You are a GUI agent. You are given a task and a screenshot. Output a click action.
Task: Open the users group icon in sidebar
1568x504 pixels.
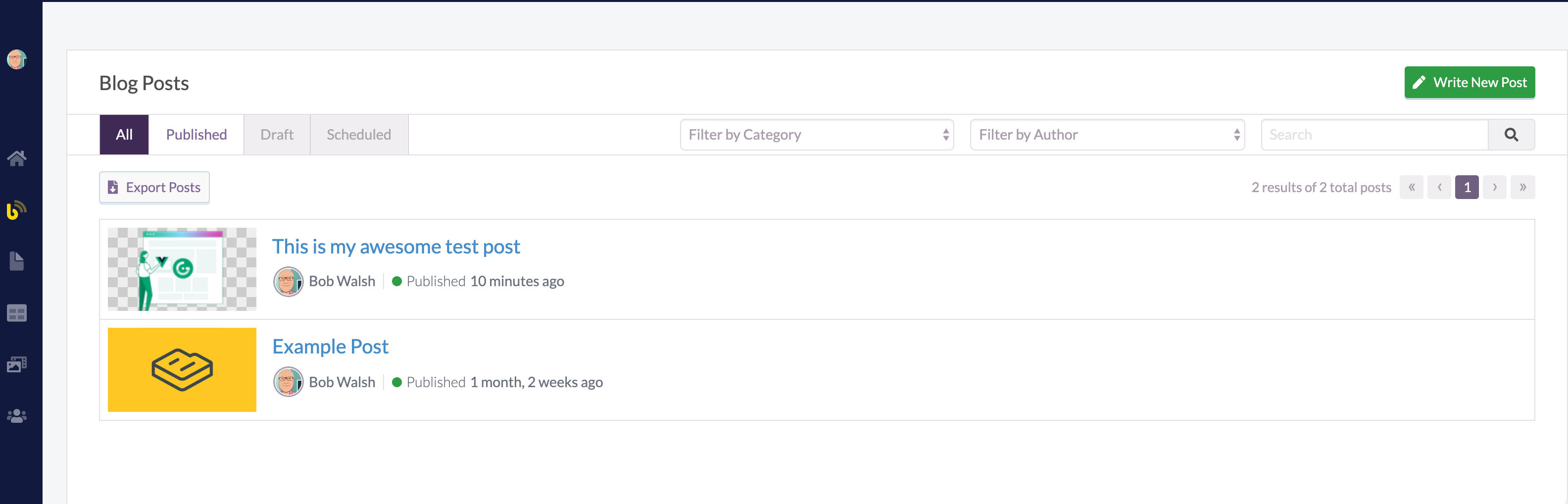click(x=16, y=416)
